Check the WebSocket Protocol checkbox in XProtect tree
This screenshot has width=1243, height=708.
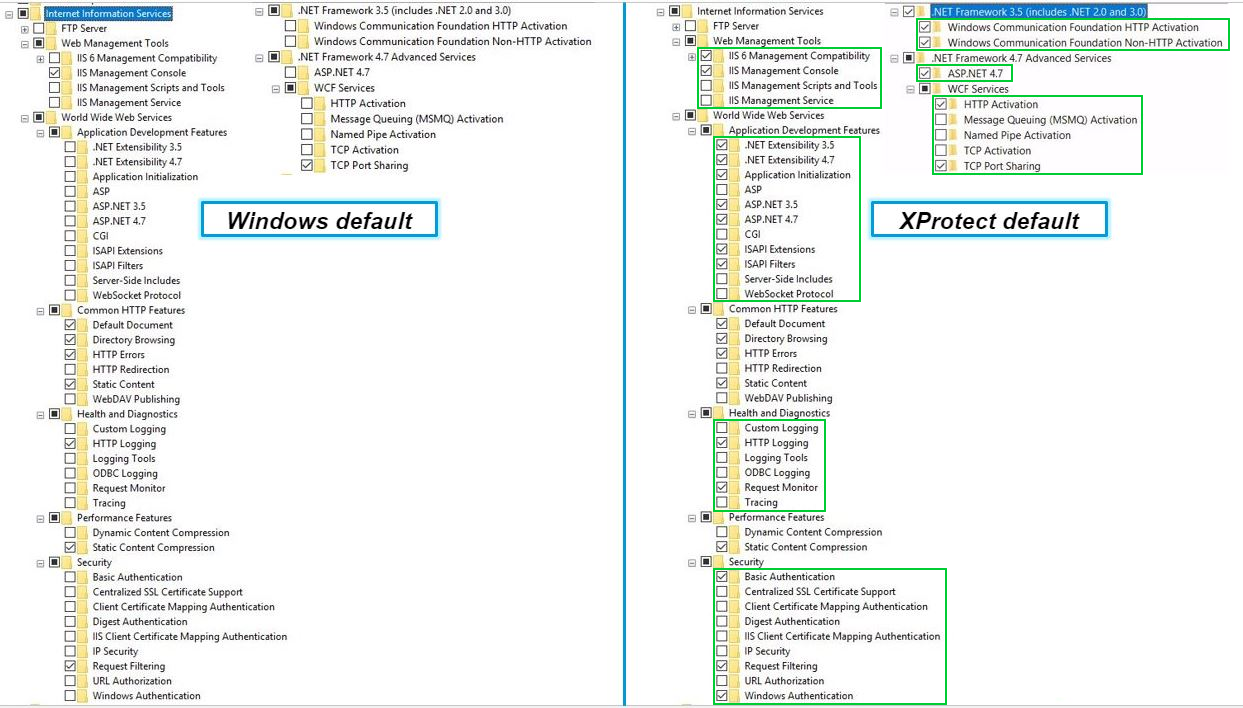point(722,294)
